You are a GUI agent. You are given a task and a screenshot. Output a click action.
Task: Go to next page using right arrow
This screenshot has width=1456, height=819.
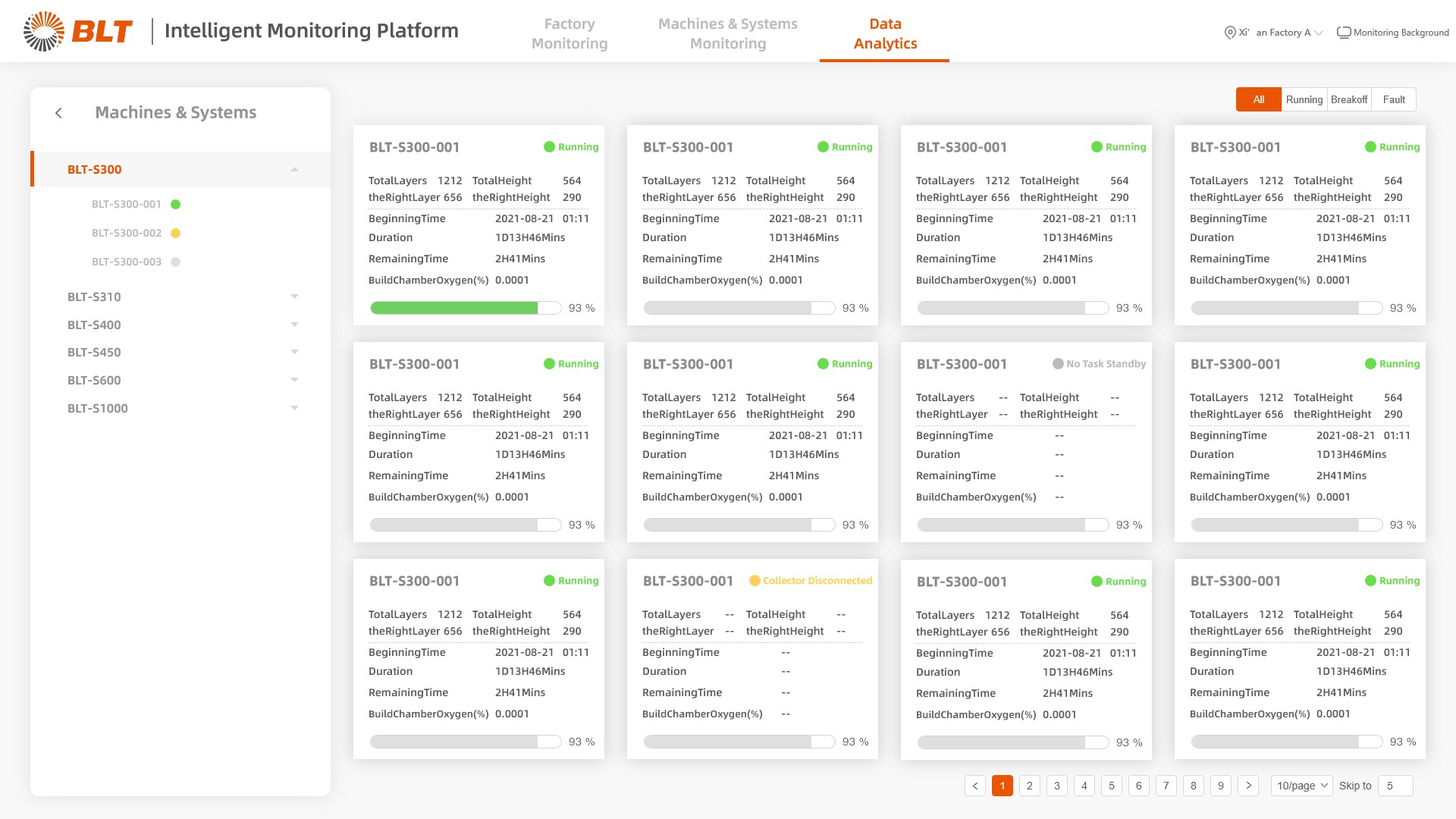[x=1247, y=786]
